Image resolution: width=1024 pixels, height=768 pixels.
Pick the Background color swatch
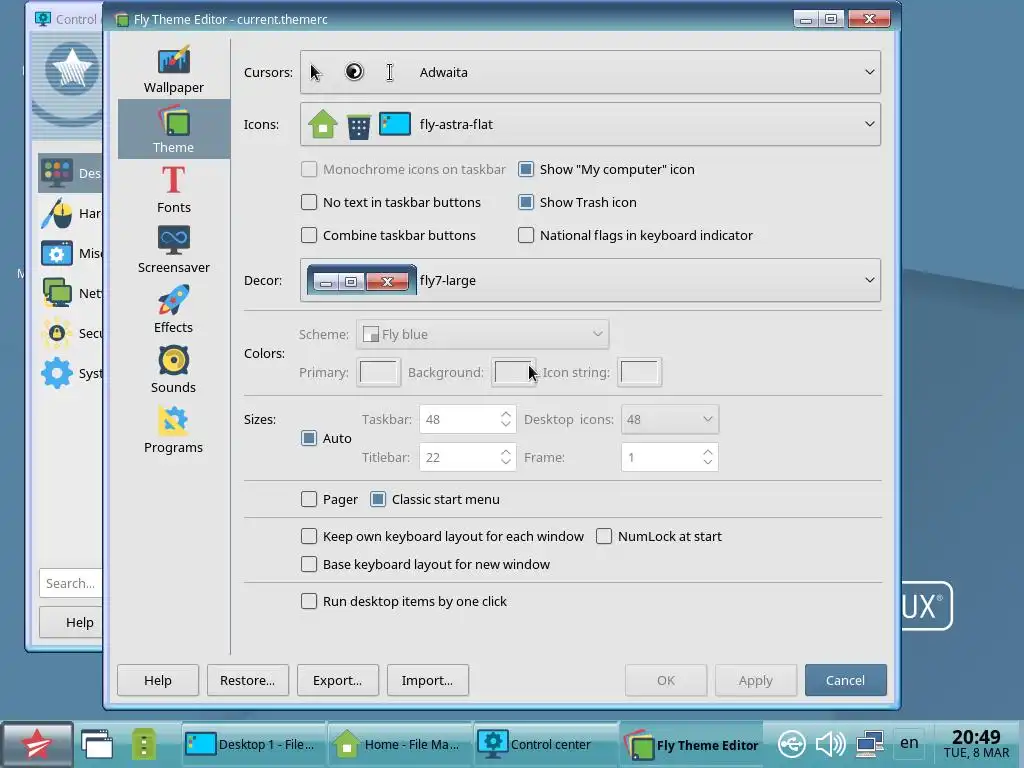click(x=513, y=372)
